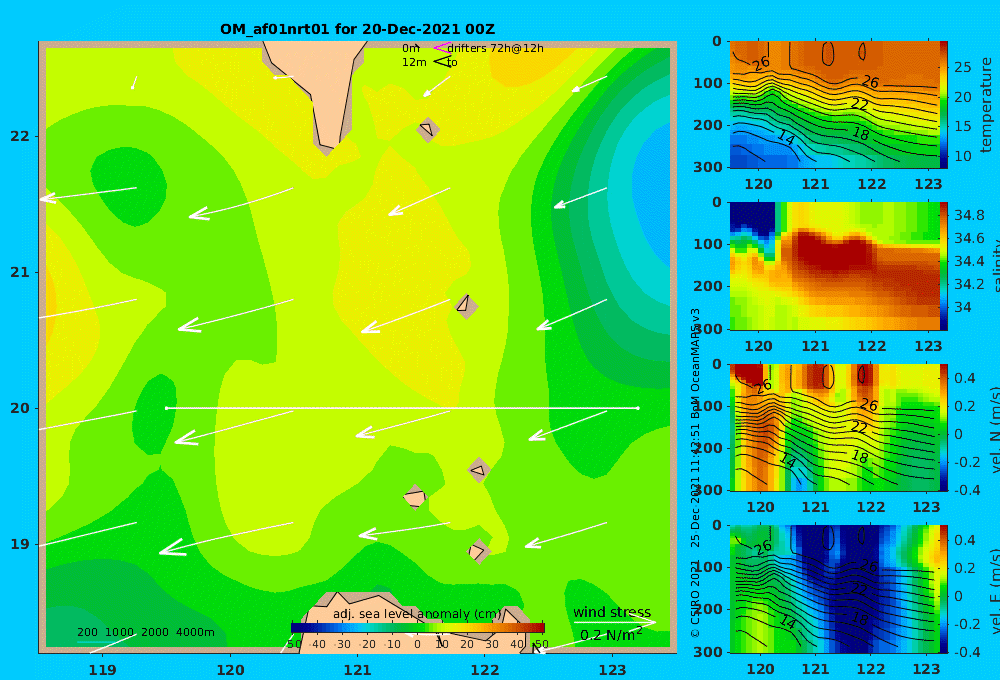The height and width of the screenshot is (680, 1000).
Task: Click the 300 depth tick on temperature panel
Action: [x=708, y=167]
